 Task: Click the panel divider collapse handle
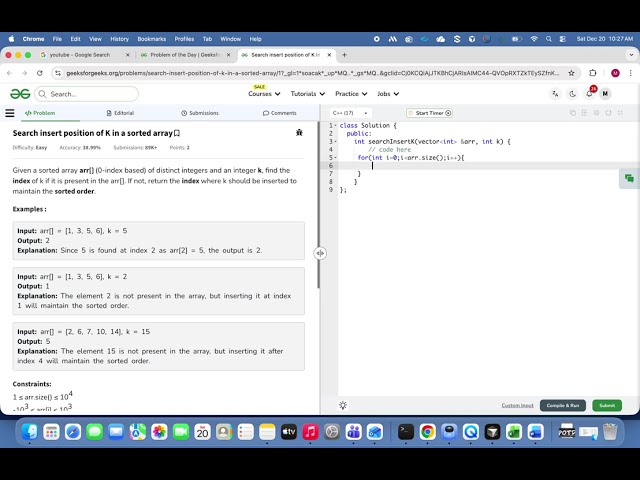click(320, 253)
